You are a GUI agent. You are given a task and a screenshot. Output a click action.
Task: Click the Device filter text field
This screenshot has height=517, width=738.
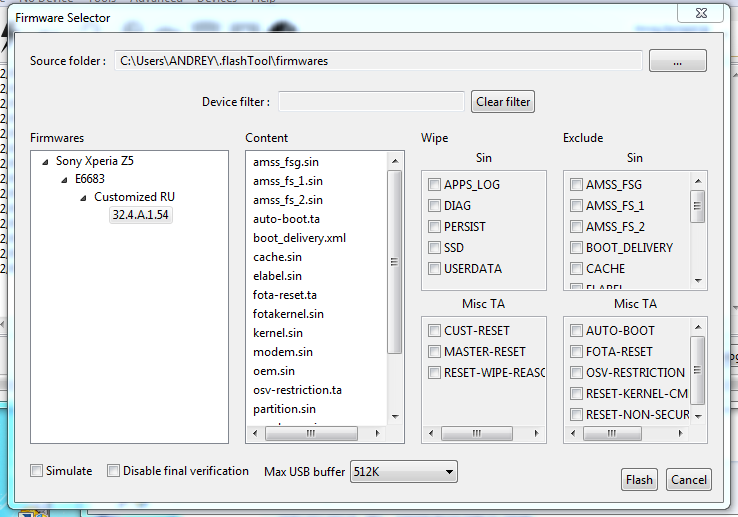[372, 102]
